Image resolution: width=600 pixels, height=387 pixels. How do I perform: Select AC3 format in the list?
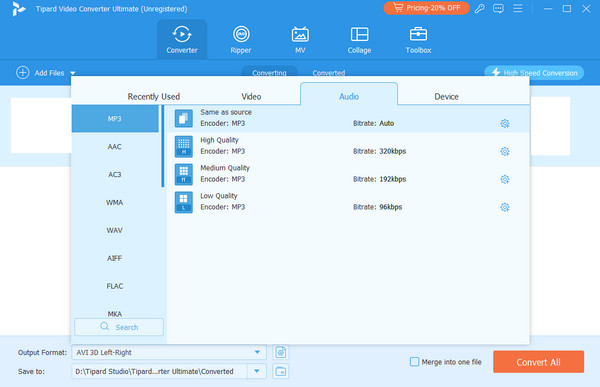point(115,175)
